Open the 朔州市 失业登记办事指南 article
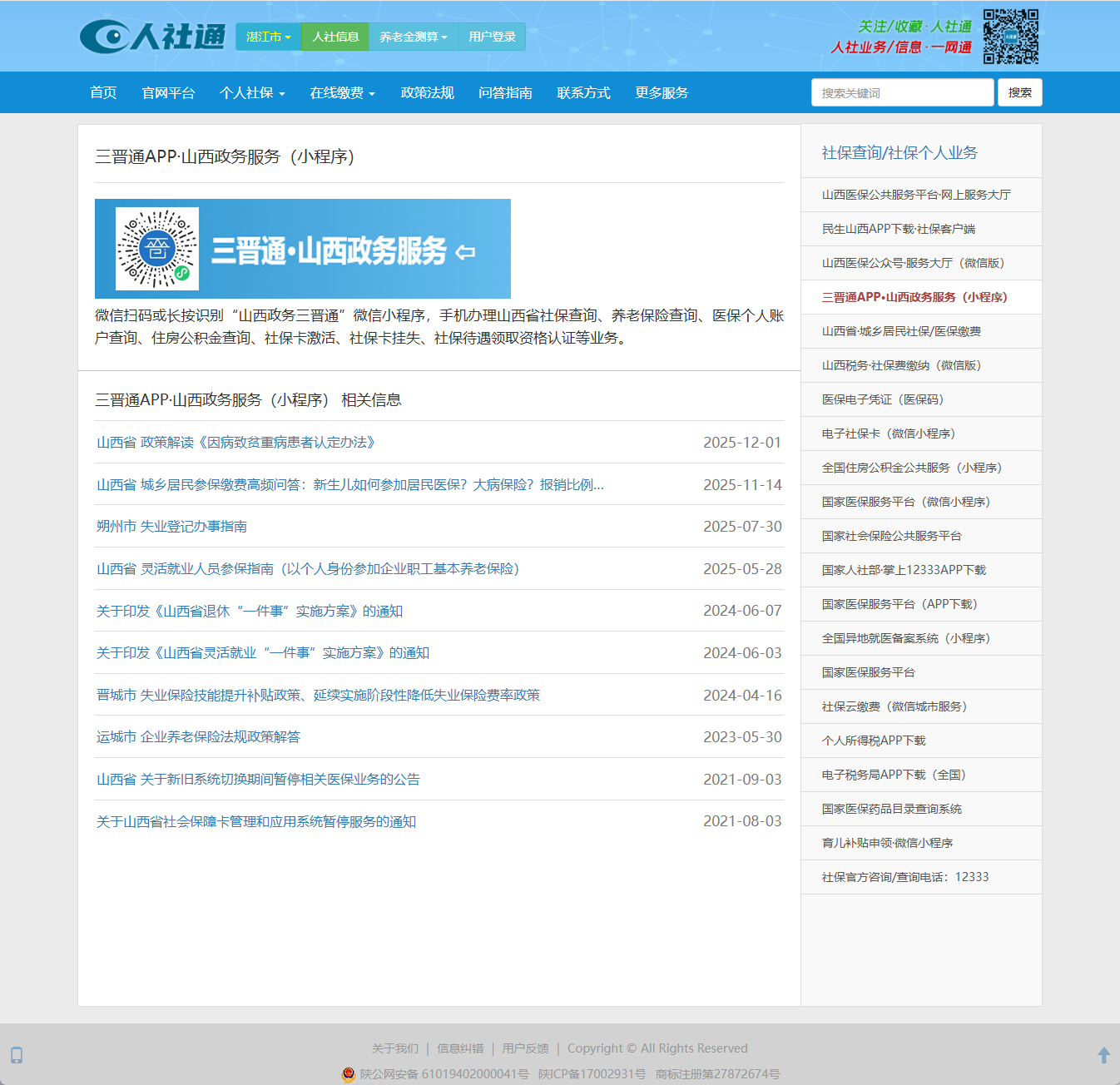 [171, 527]
